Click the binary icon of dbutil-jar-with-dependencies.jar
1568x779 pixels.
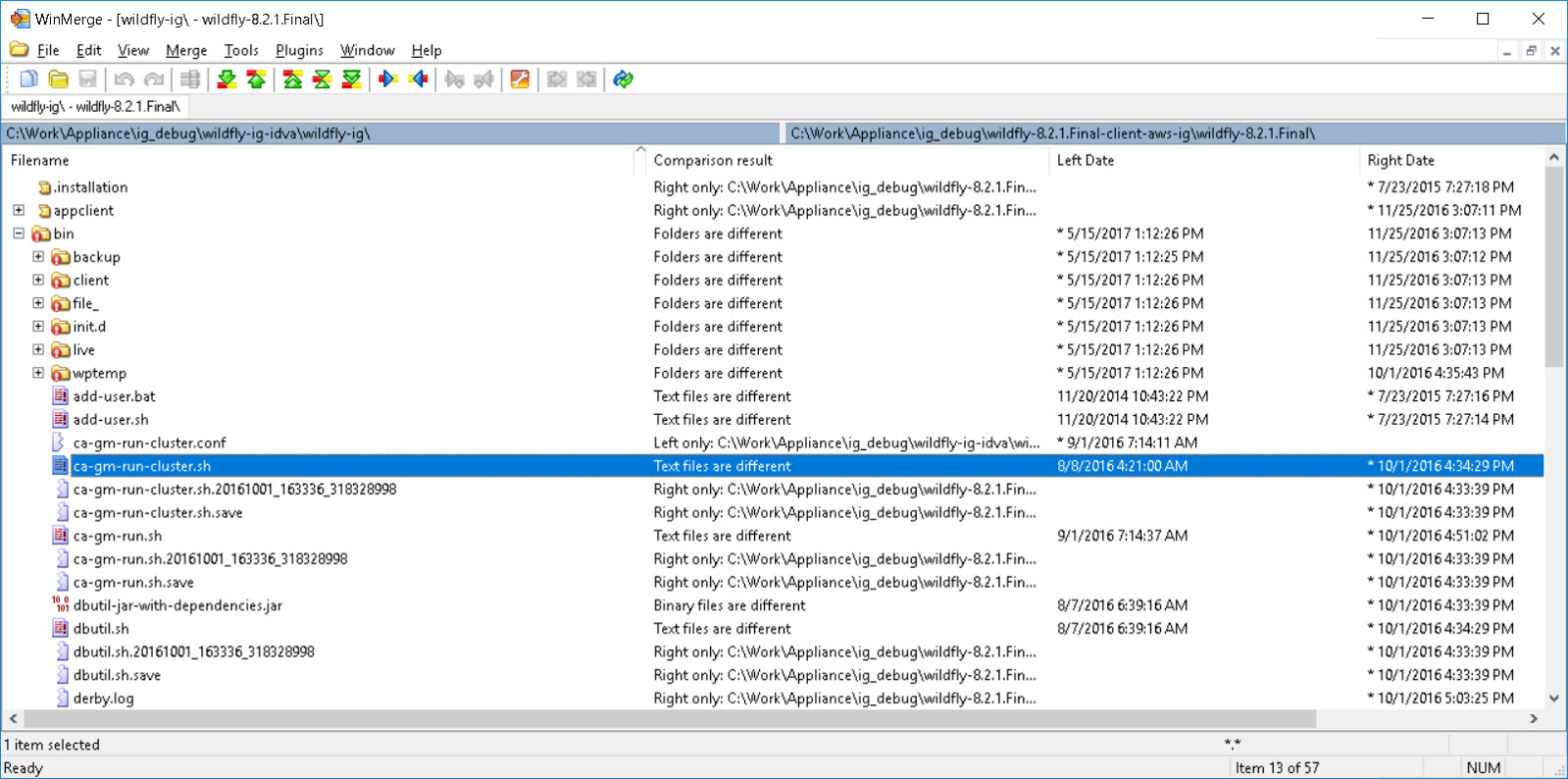coord(61,605)
